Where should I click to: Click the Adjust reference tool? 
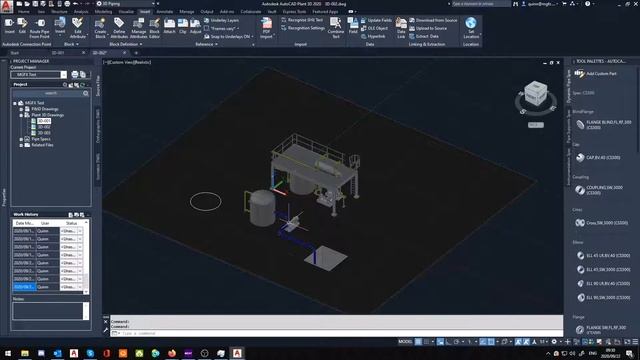click(x=196, y=27)
